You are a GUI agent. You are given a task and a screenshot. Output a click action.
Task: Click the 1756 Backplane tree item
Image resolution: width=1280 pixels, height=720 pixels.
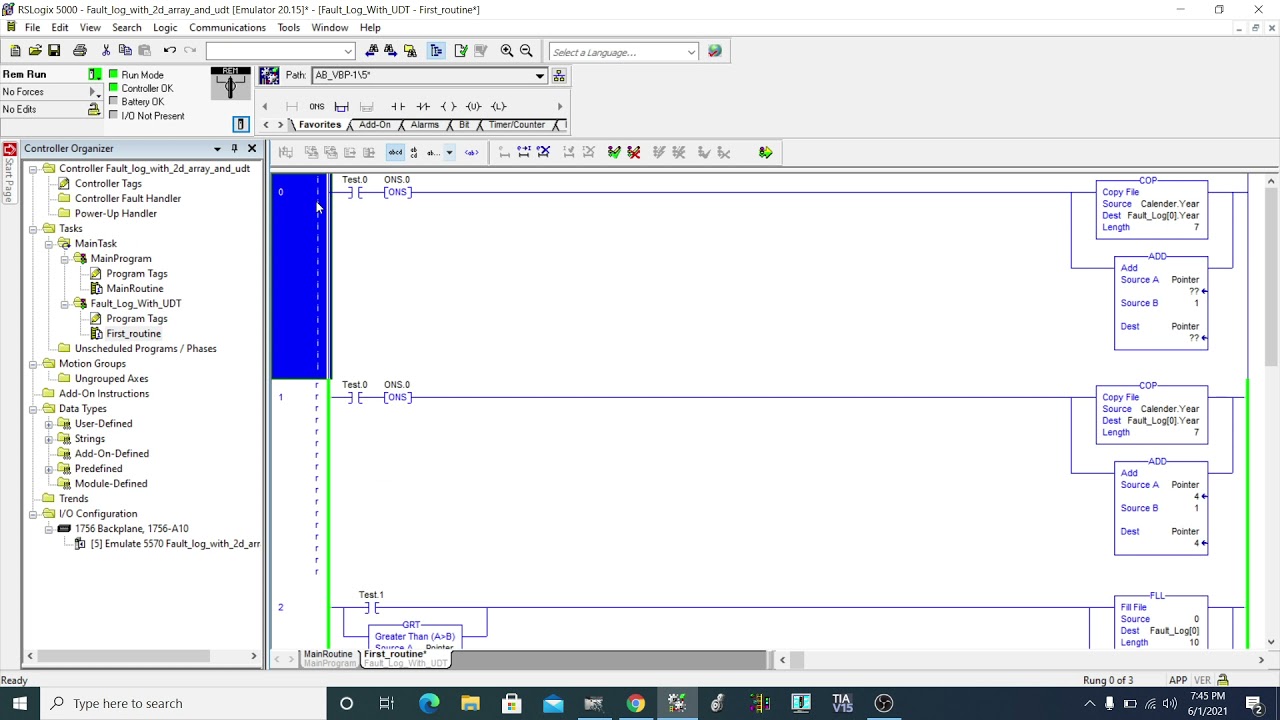pyautogui.click(x=131, y=529)
